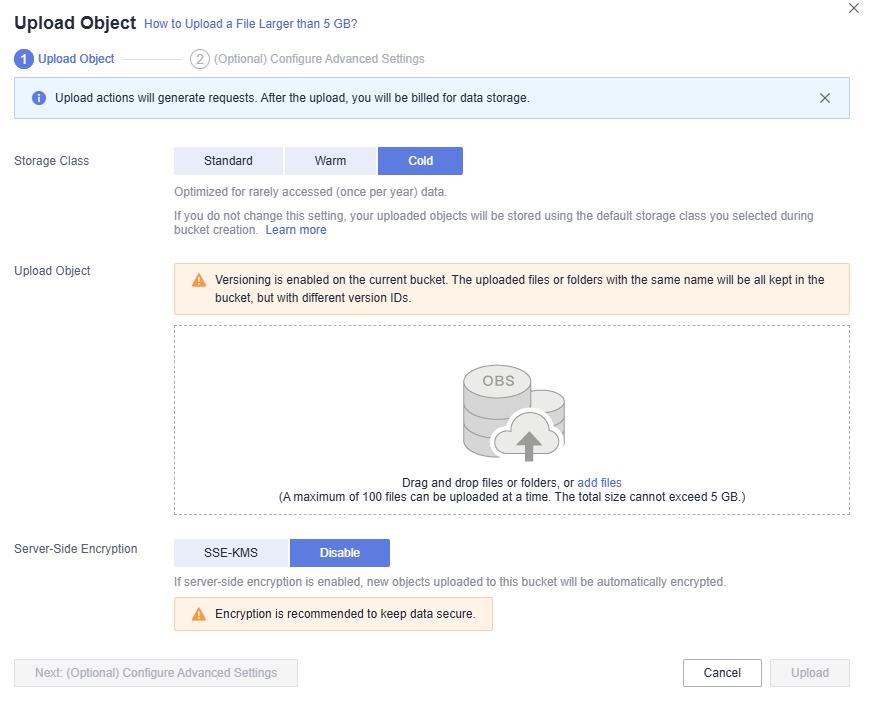The height and width of the screenshot is (701, 871).
Task: Open the Learn more link
Action: pos(296,230)
